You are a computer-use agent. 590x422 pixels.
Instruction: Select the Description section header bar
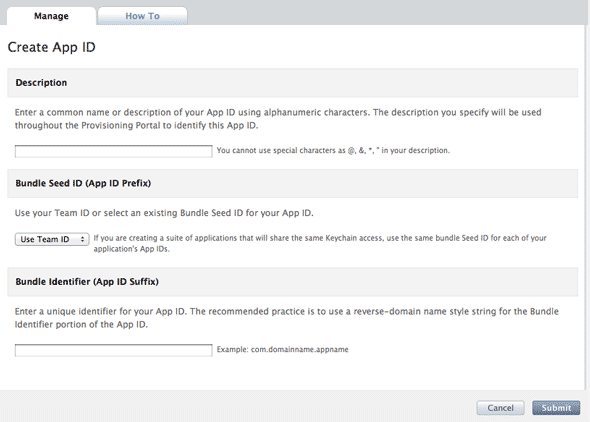click(x=292, y=83)
